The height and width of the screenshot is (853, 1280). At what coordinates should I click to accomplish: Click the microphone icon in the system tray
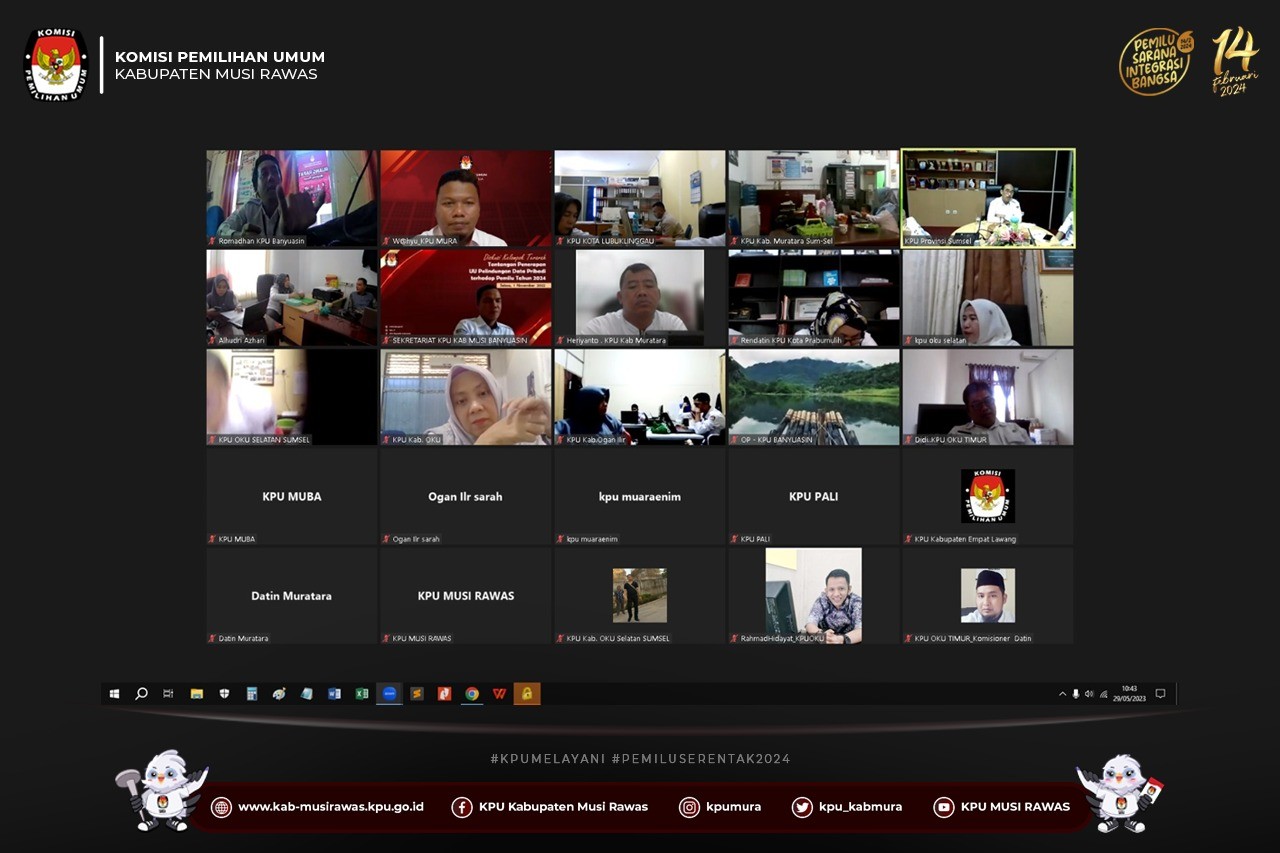1076,694
